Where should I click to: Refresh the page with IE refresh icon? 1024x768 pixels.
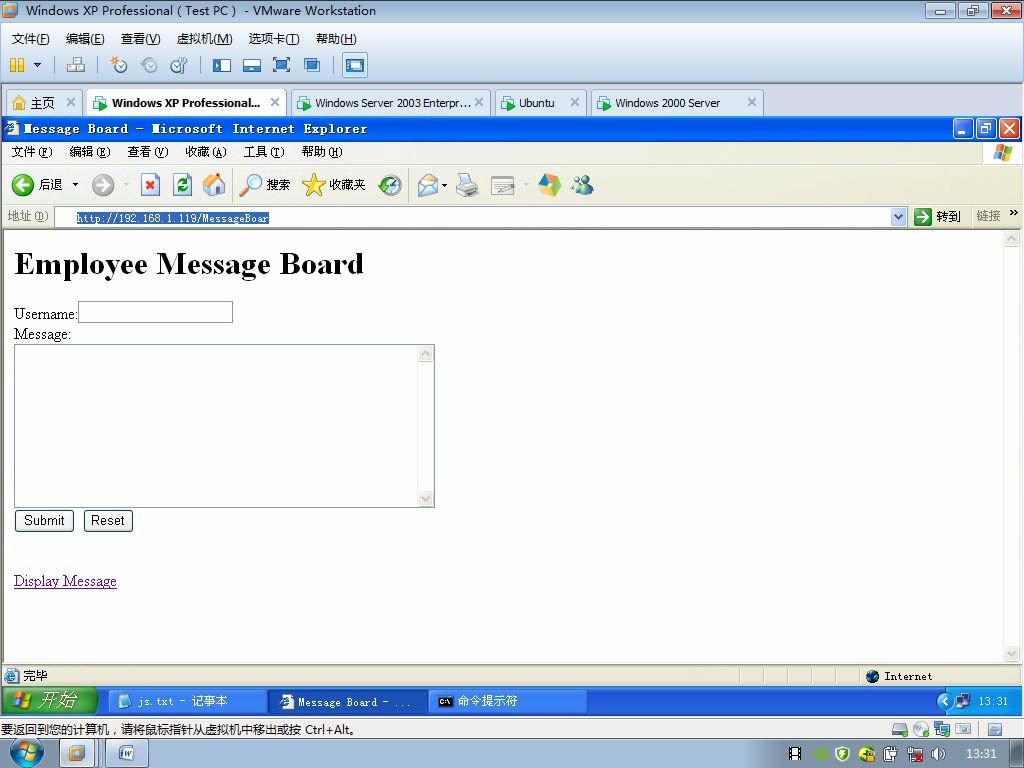click(182, 185)
